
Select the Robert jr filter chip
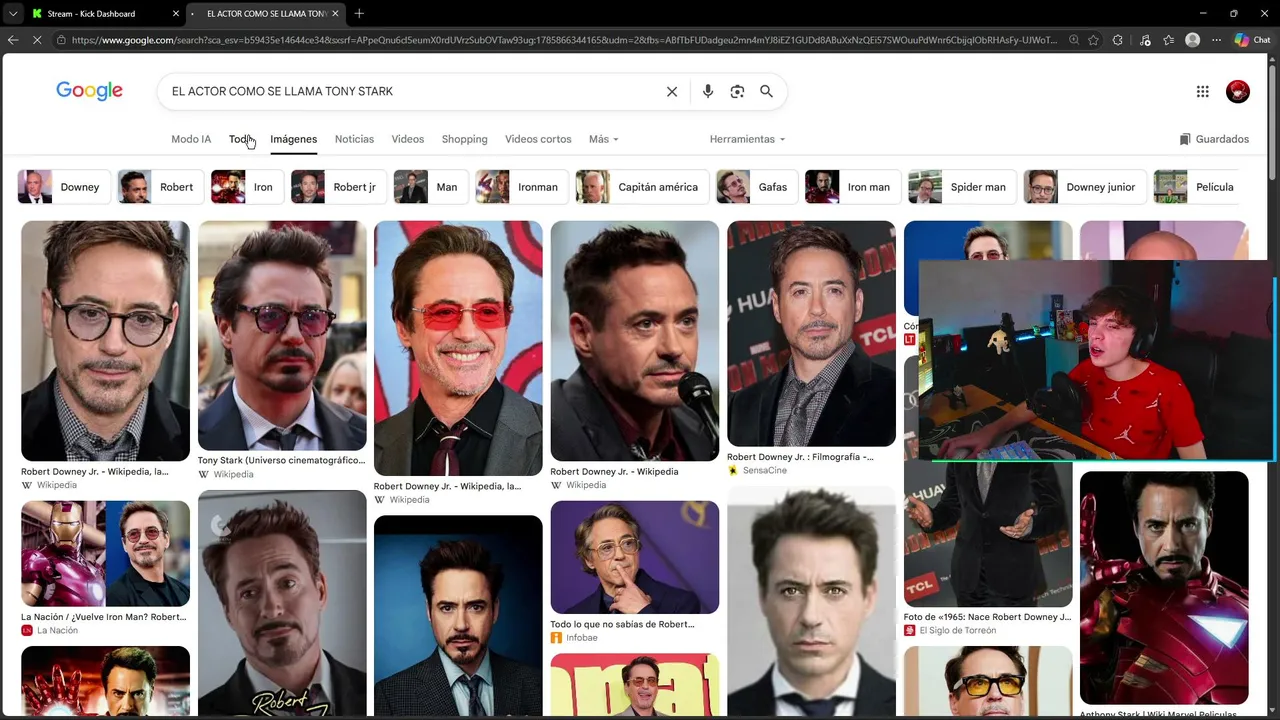[339, 187]
